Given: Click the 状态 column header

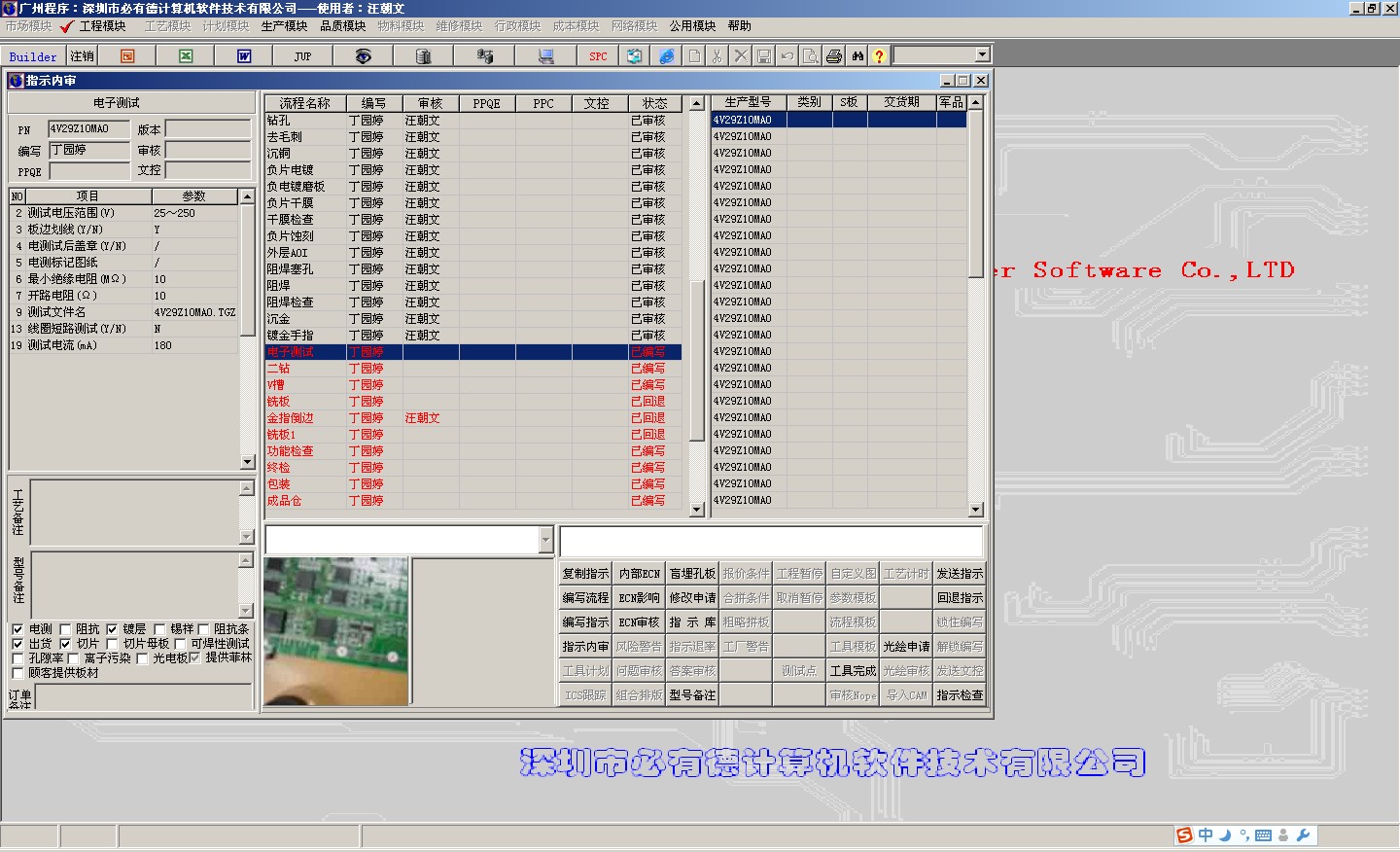Looking at the screenshot, I should pos(654,103).
